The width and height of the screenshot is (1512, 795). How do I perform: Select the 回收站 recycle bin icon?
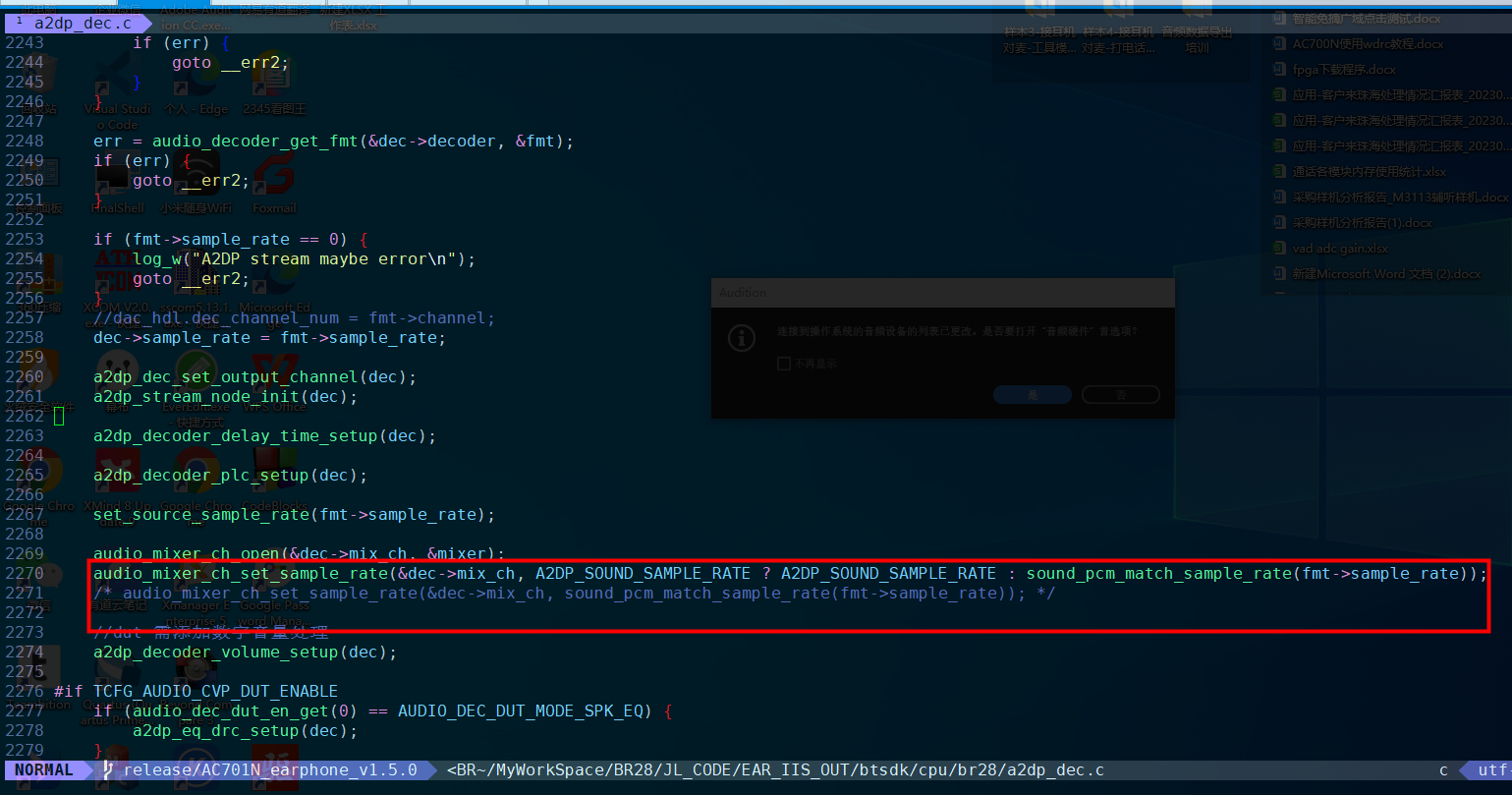click(38, 84)
